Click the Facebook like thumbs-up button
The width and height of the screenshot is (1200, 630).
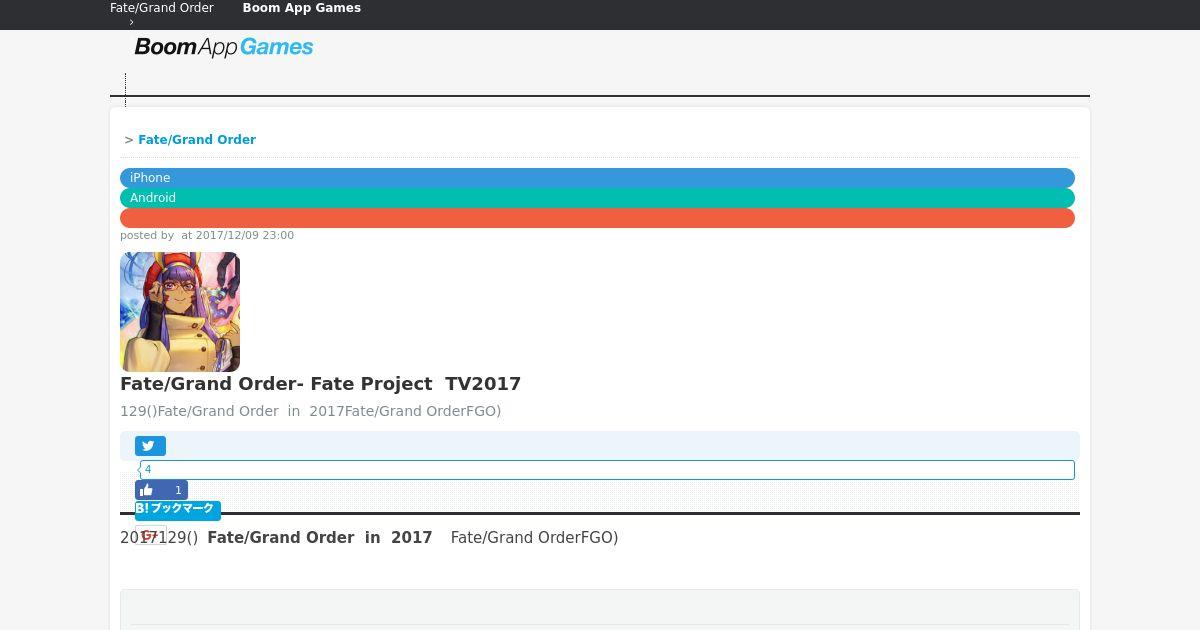pos(161,490)
